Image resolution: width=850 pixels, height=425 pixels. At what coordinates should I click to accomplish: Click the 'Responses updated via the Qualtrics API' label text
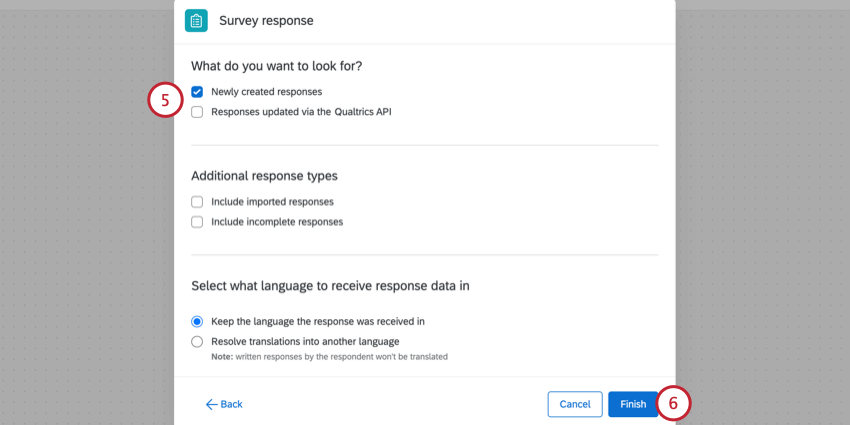click(x=301, y=112)
